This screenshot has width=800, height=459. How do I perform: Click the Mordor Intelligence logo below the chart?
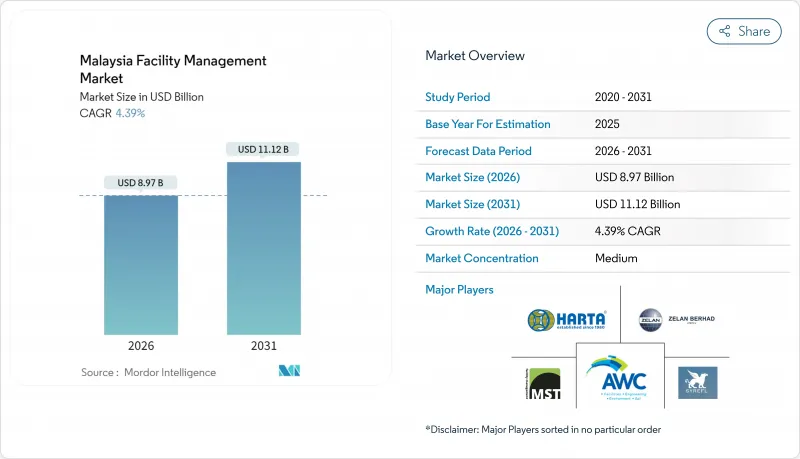(290, 371)
